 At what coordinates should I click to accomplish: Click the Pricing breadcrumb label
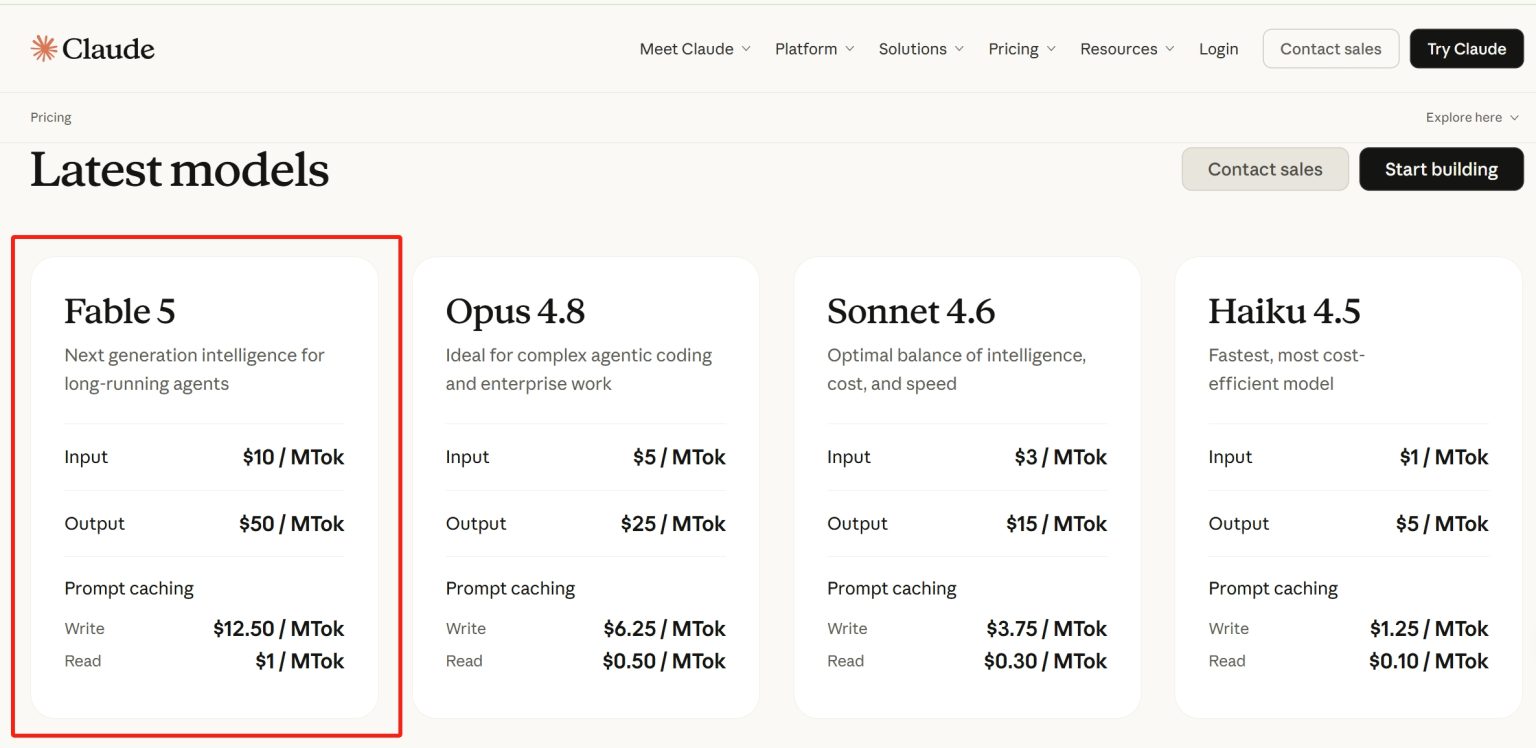[51, 118]
